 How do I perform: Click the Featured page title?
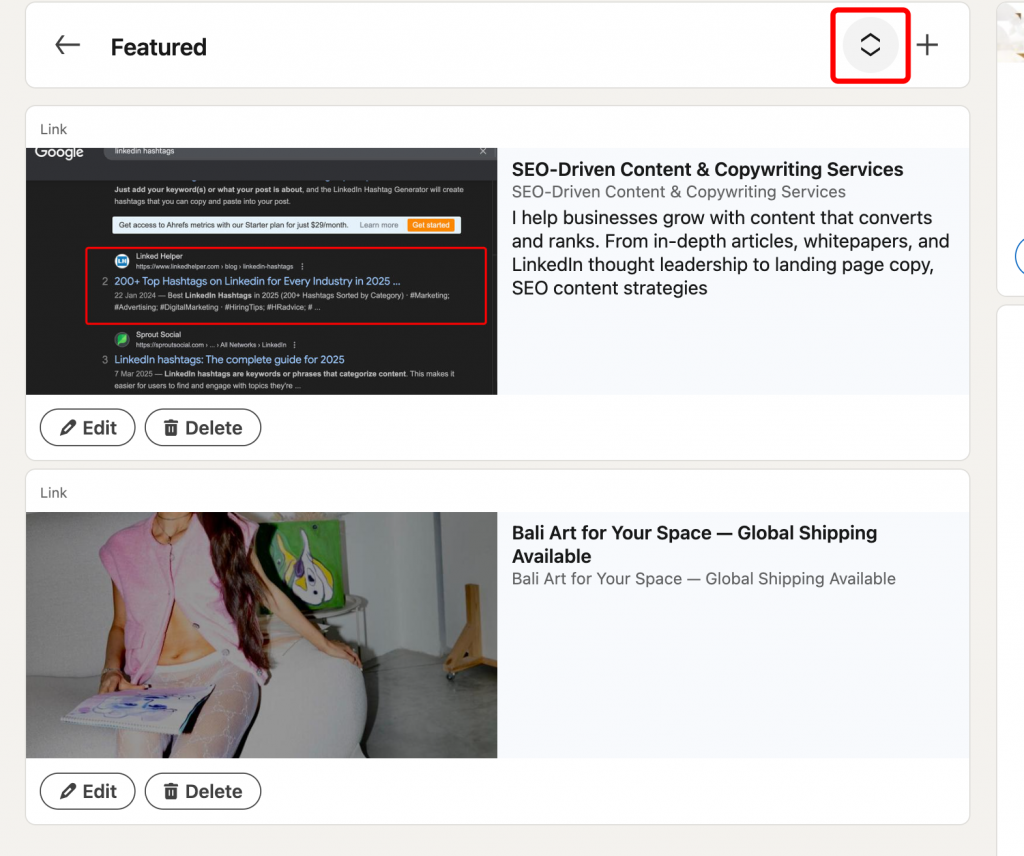[158, 46]
